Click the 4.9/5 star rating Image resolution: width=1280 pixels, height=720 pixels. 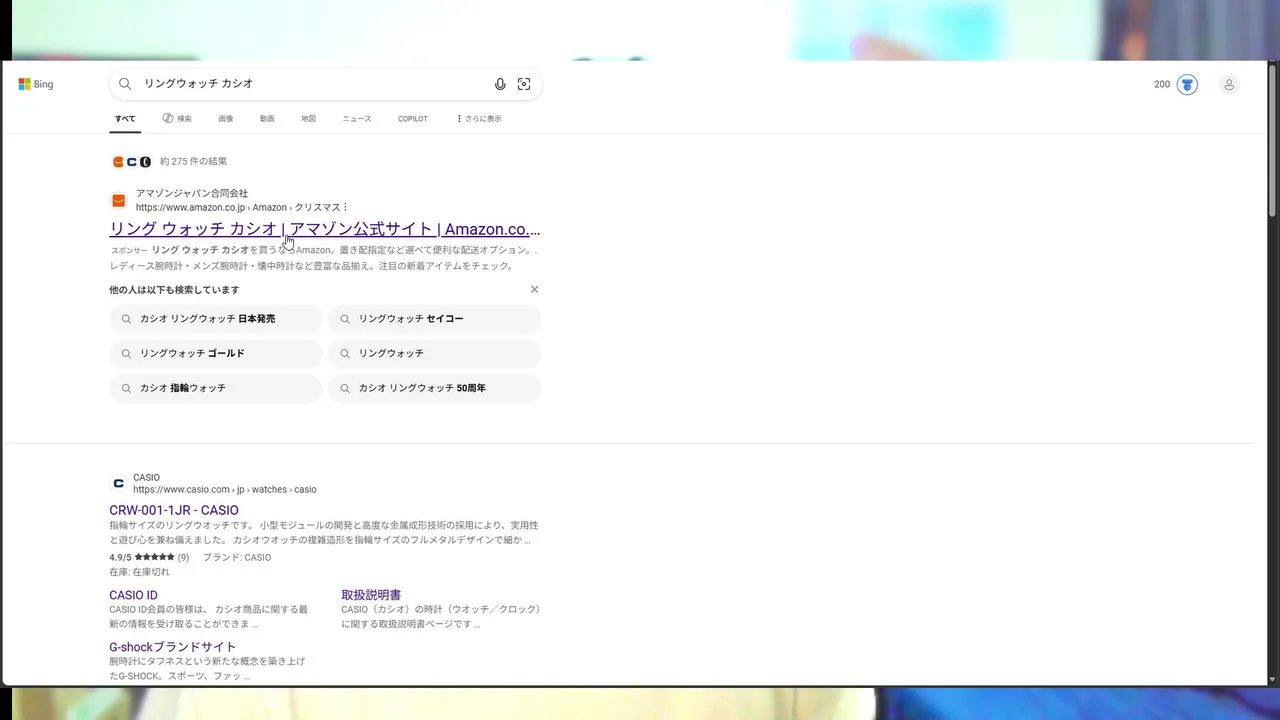pyautogui.click(x=149, y=557)
